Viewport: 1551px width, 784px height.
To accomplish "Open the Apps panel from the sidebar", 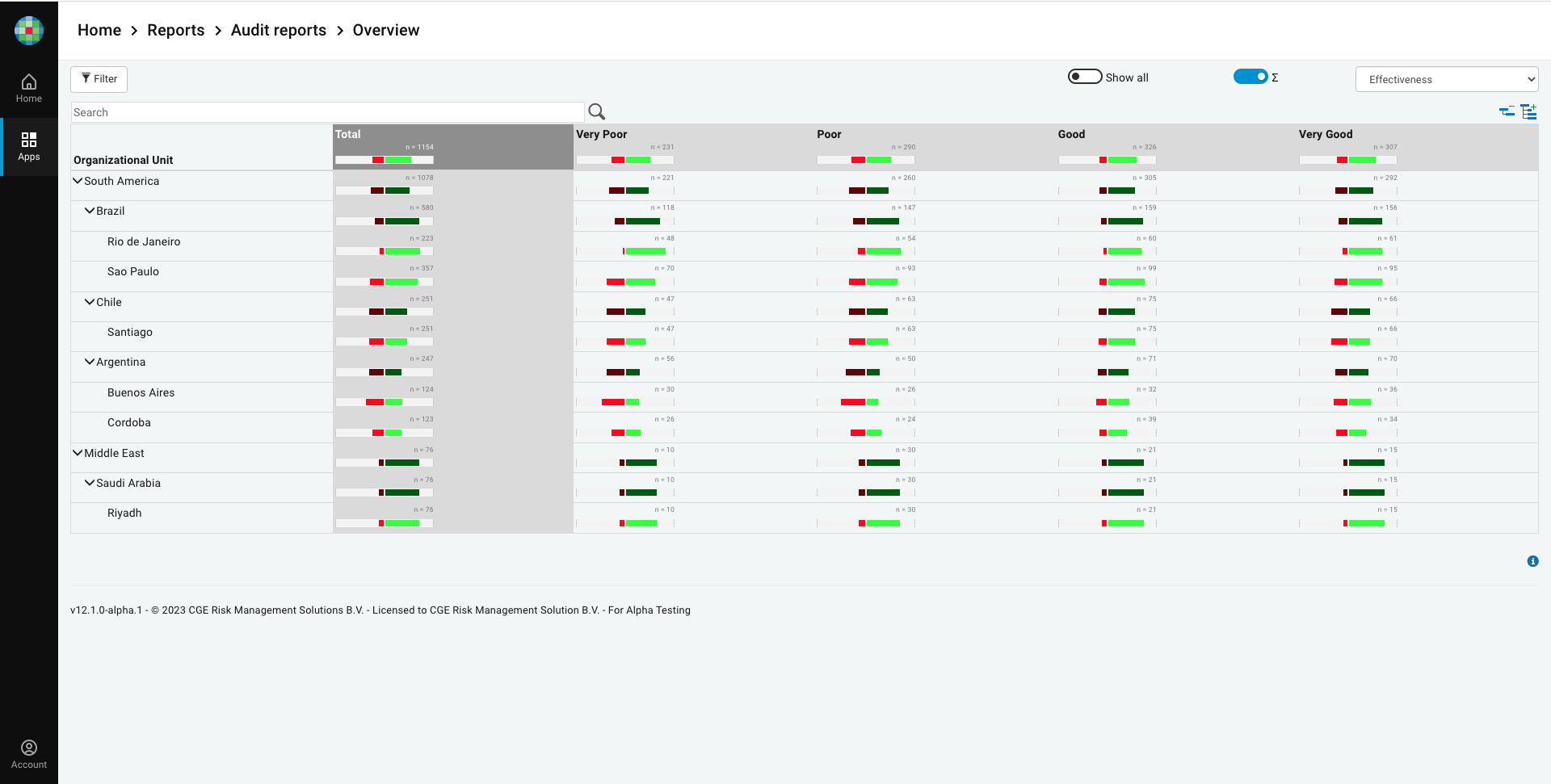I will [x=29, y=146].
